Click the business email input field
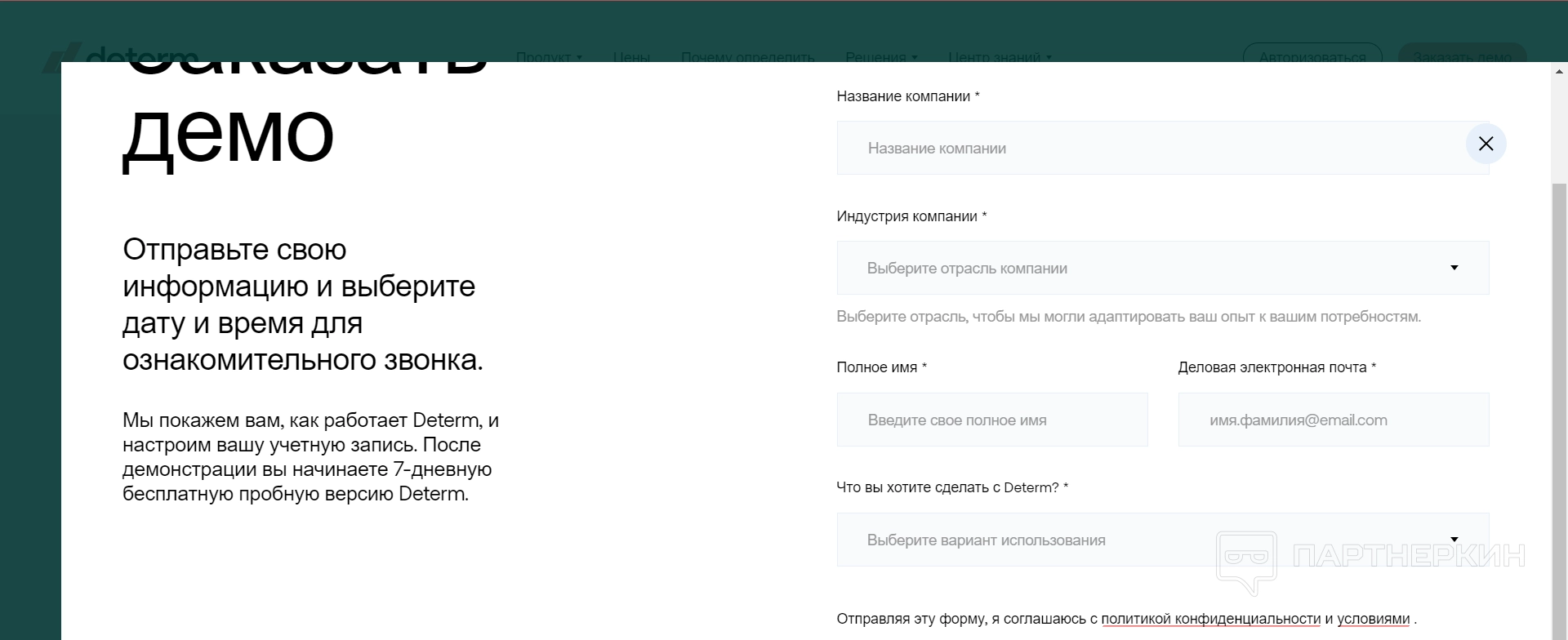1568x640 pixels. pyautogui.click(x=1333, y=420)
